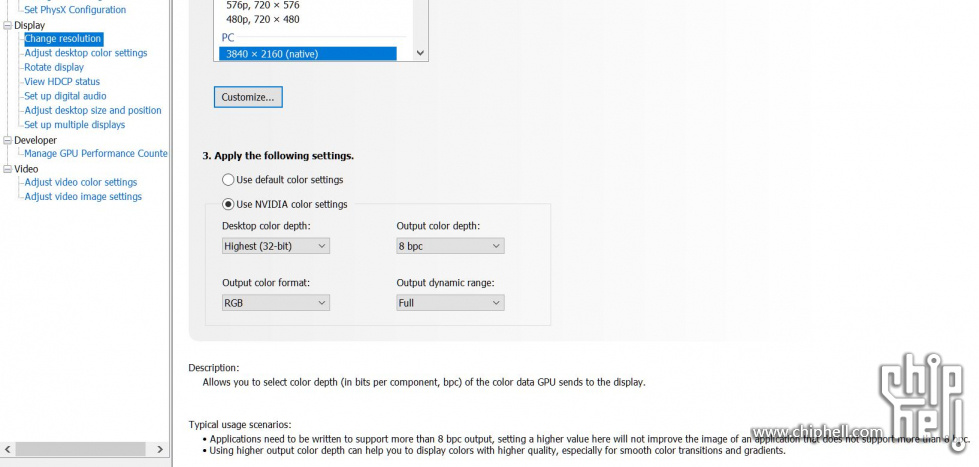Open Change resolution page

point(63,39)
